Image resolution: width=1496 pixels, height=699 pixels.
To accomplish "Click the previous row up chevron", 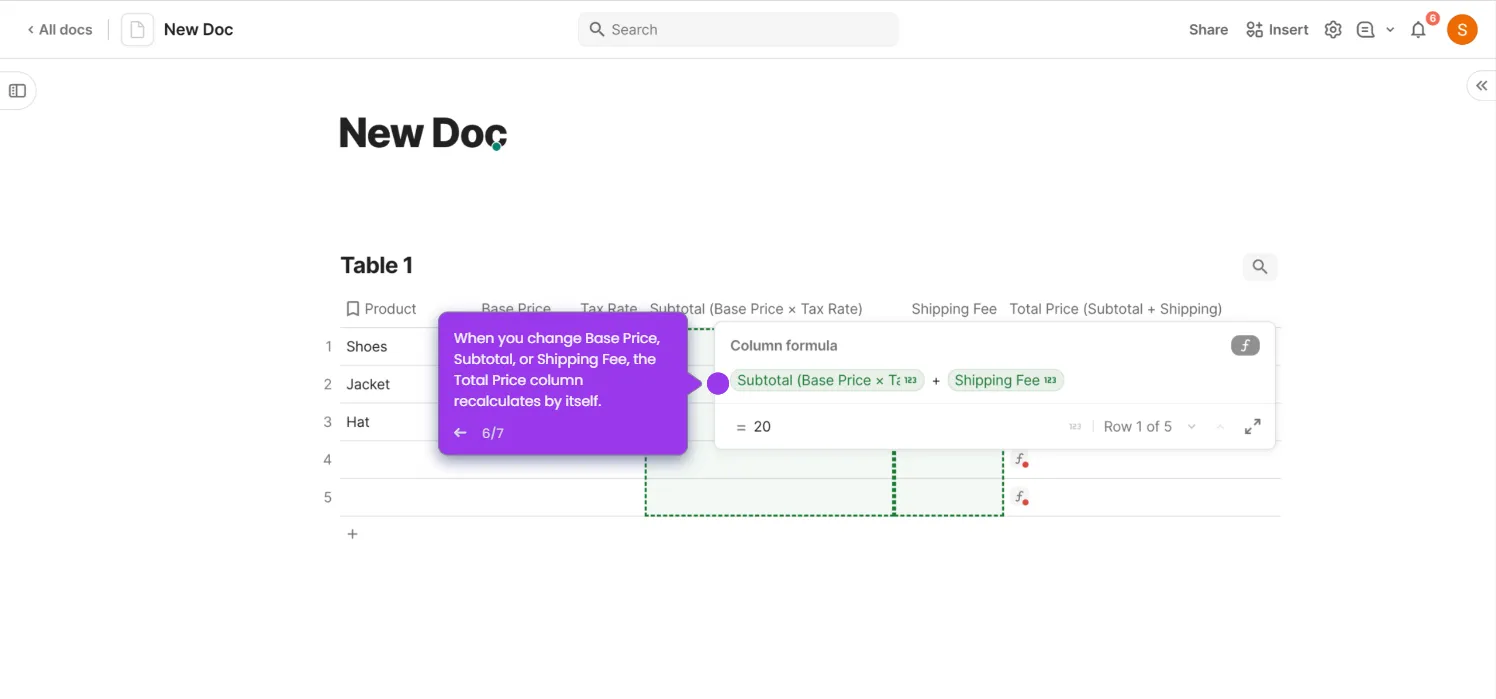I will (x=1220, y=427).
